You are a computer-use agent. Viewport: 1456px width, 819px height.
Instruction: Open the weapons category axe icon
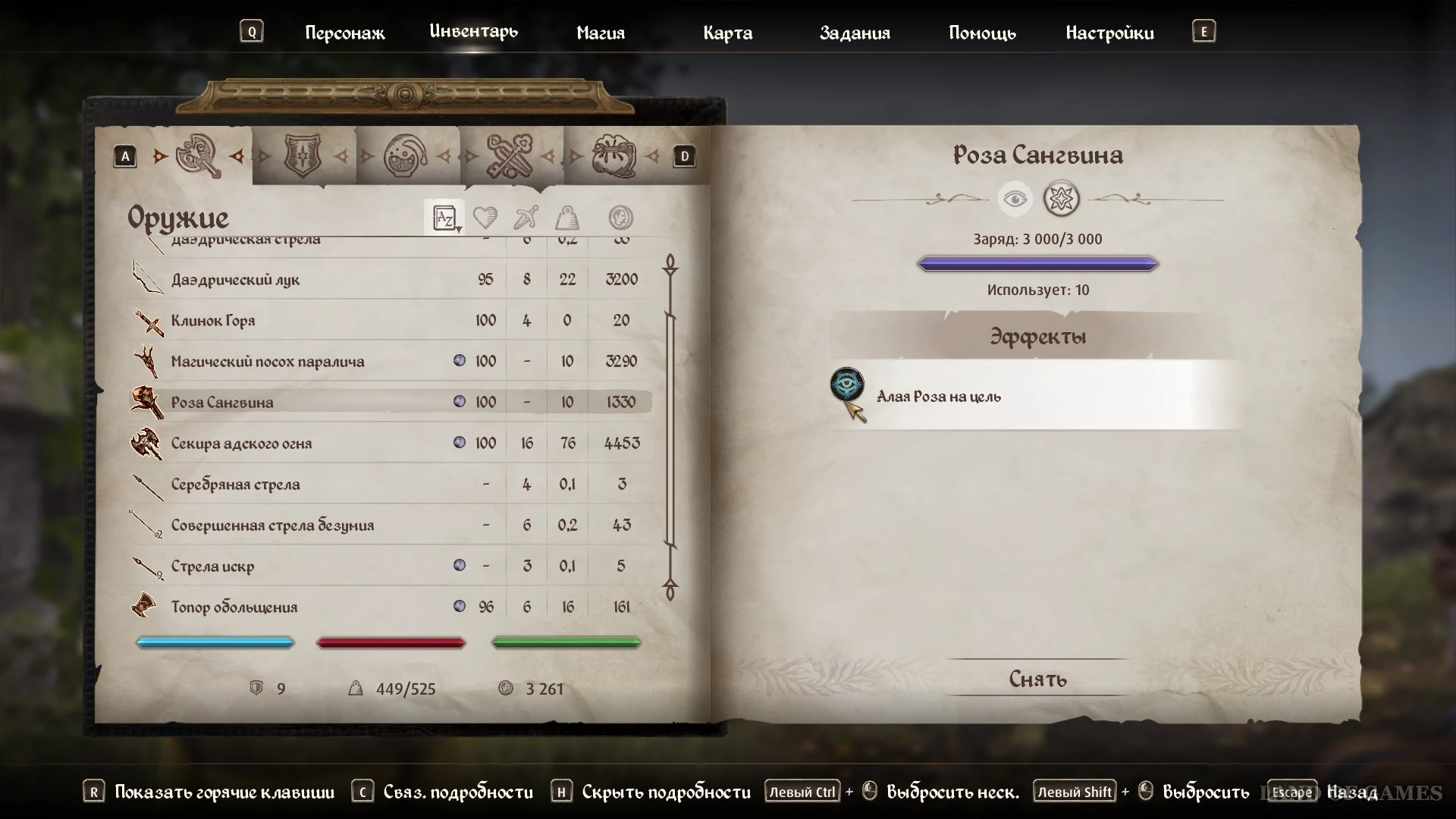198,155
